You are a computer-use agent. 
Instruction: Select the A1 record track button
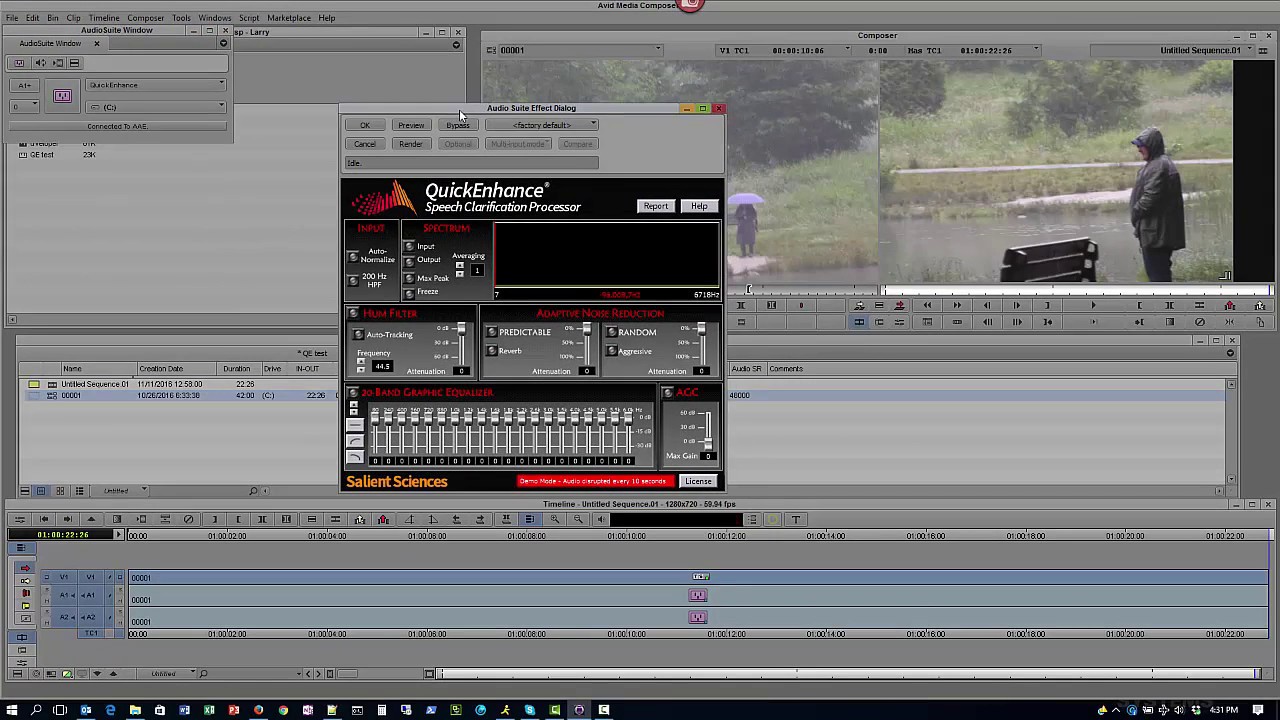(91, 595)
